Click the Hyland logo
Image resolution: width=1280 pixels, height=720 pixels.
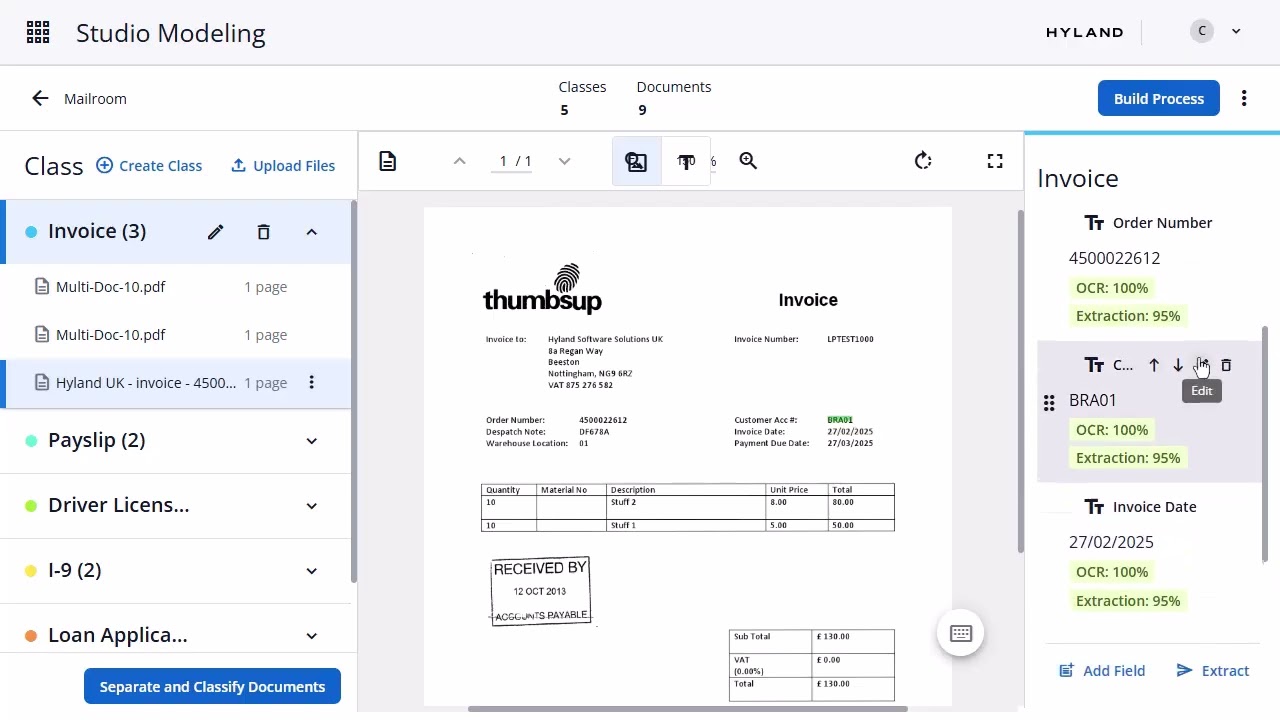coord(1085,32)
